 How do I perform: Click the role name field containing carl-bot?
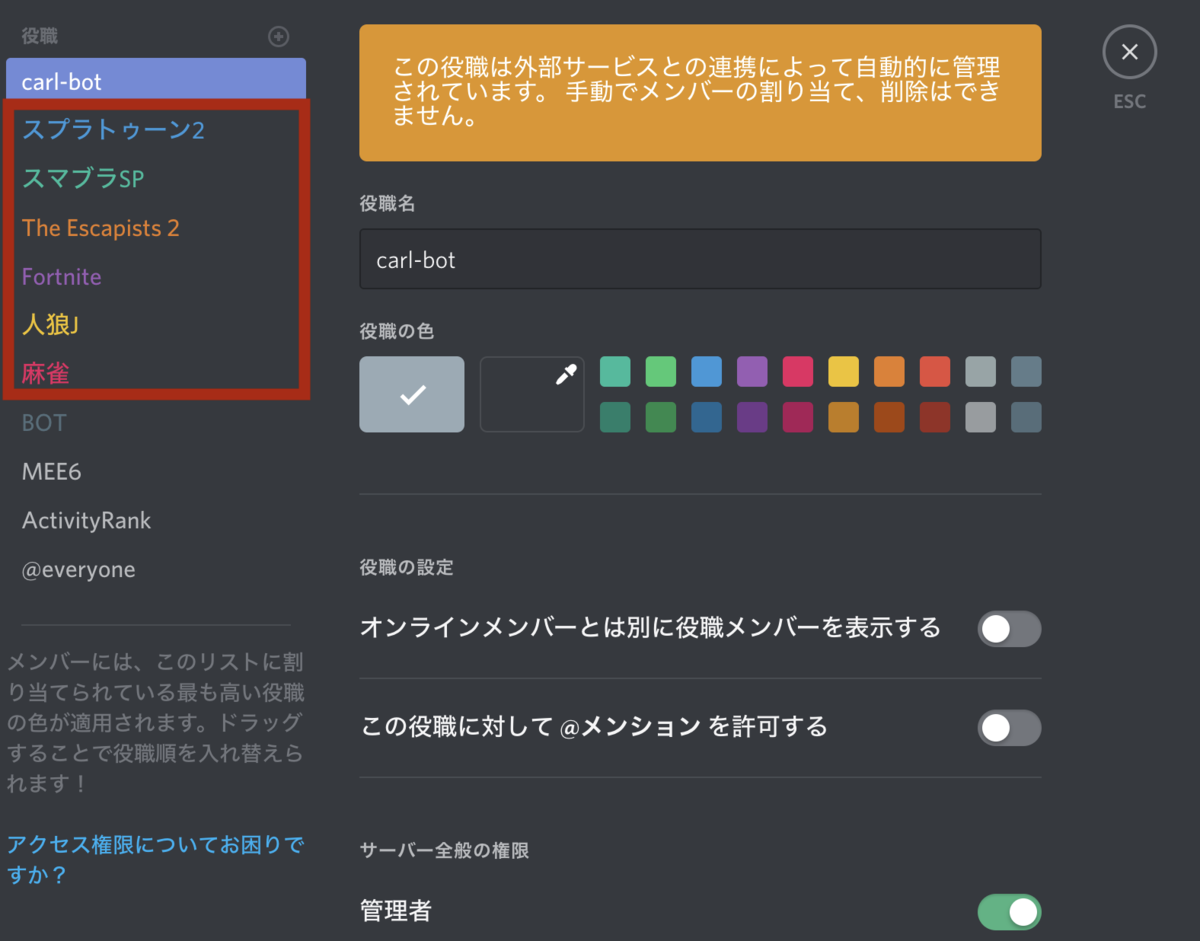[x=700, y=259]
